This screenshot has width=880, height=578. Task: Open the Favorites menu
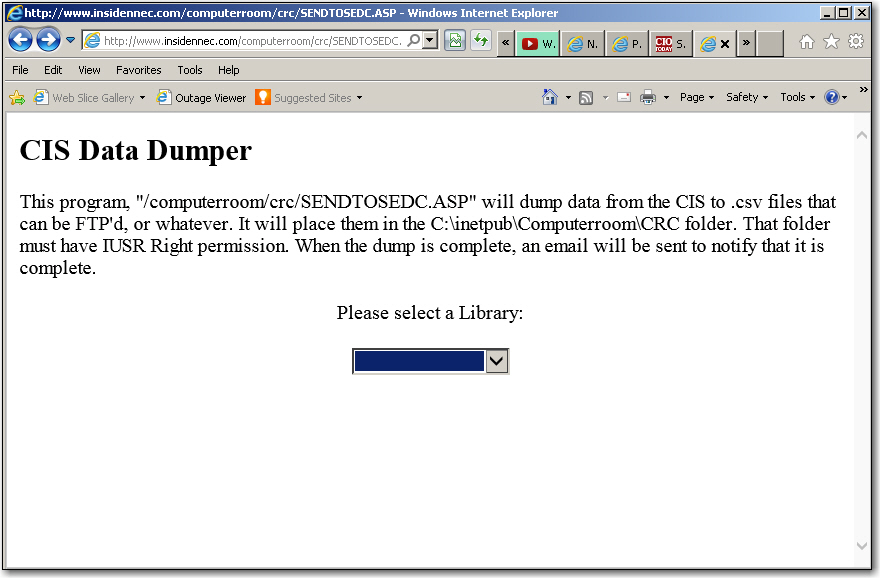coord(138,70)
